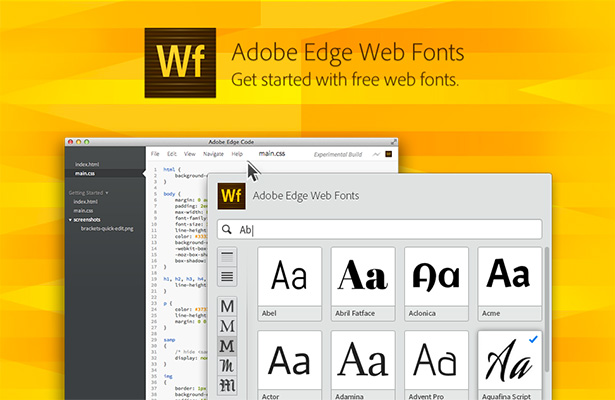Click the Get started with free web fonts tagline
This screenshot has height=400, width=615.
[x=345, y=79]
